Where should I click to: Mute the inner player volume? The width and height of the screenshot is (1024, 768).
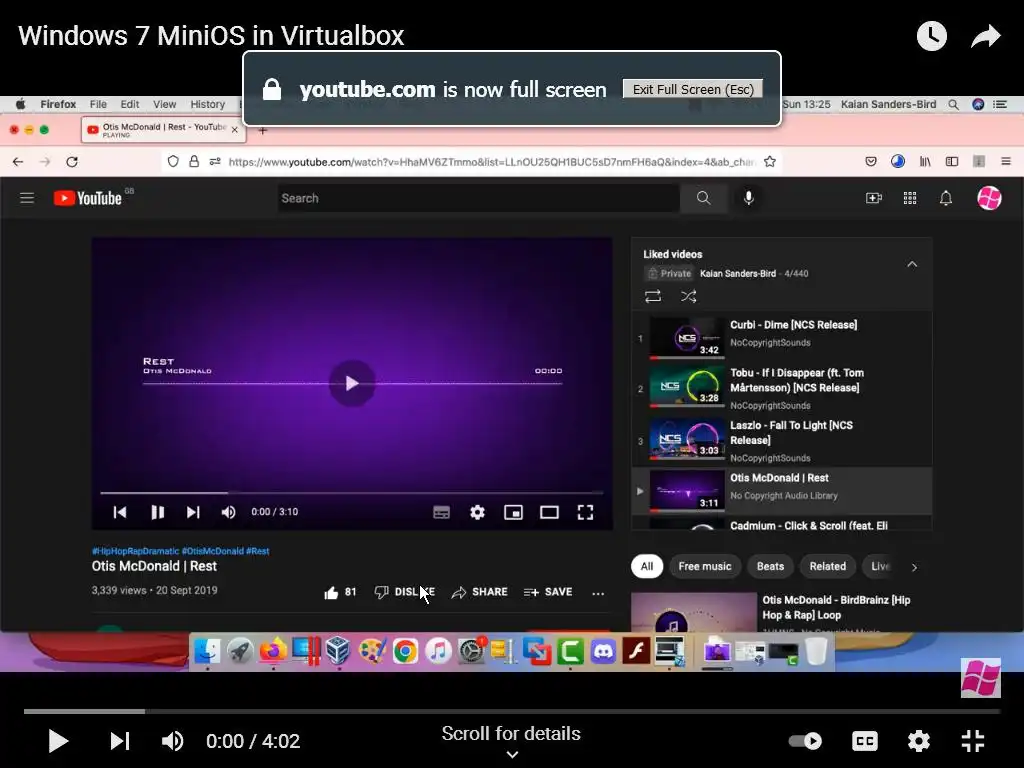(x=228, y=512)
